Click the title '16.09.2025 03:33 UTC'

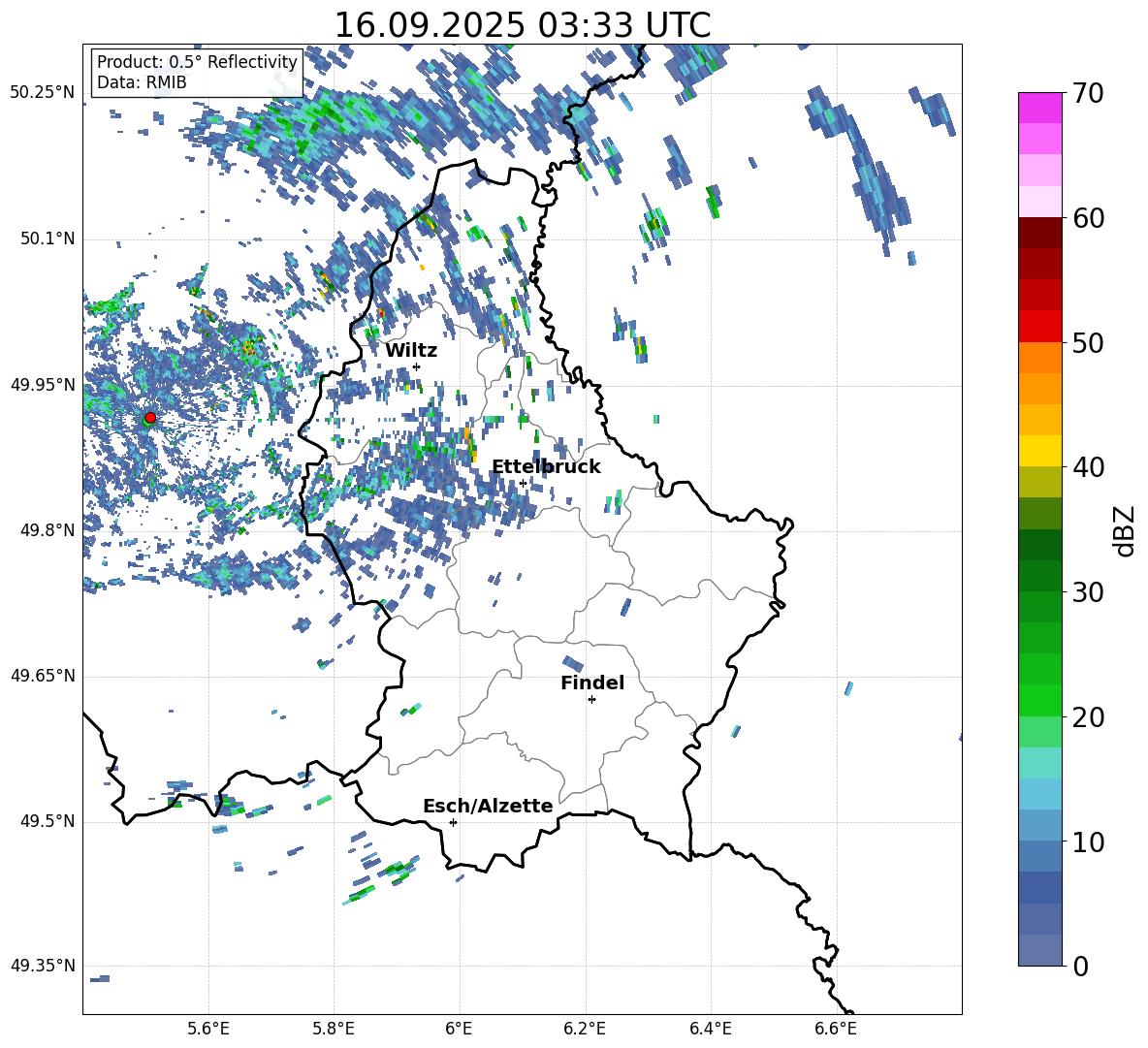tap(523, 25)
